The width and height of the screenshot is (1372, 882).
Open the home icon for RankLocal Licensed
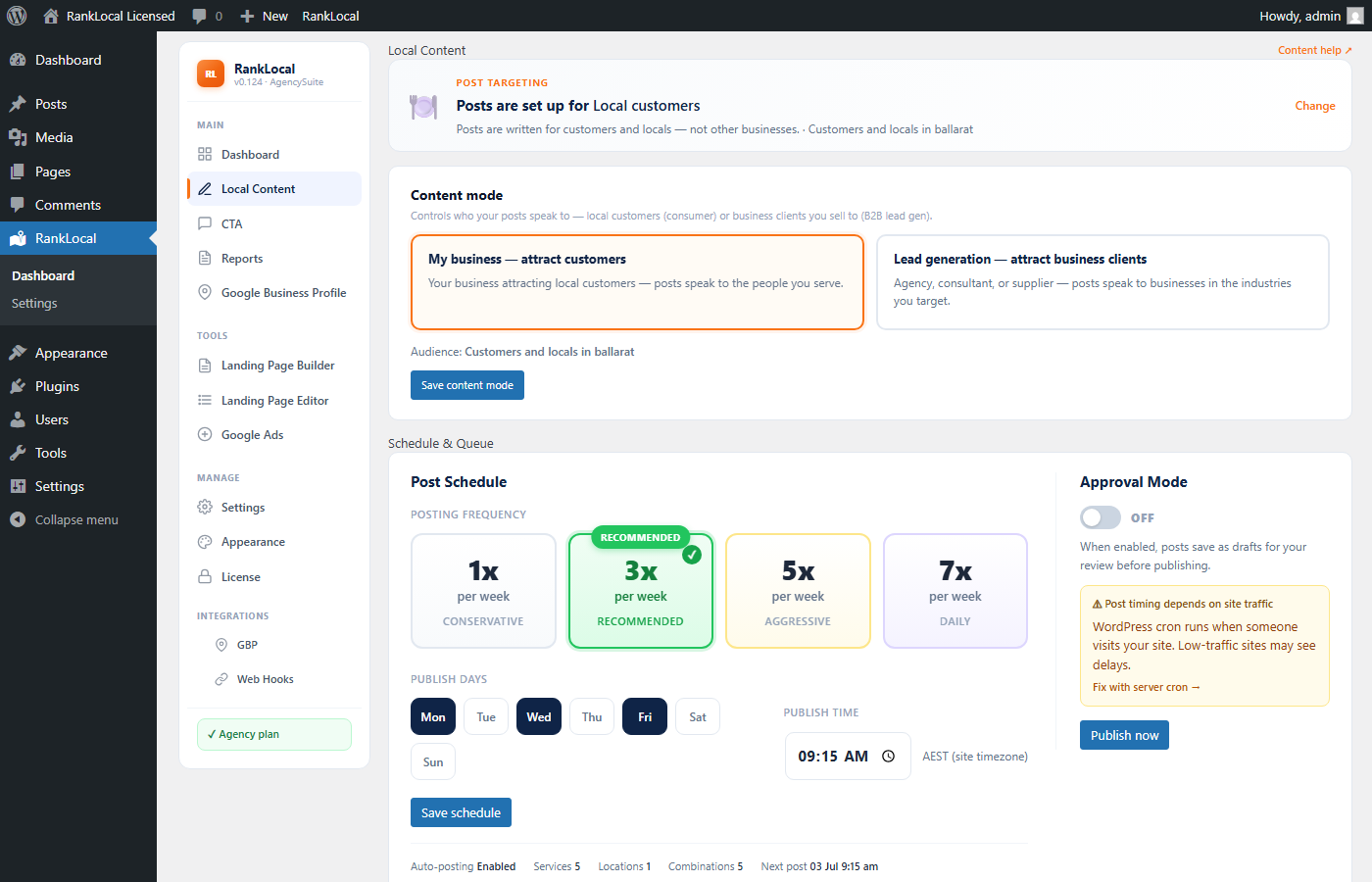[x=51, y=16]
